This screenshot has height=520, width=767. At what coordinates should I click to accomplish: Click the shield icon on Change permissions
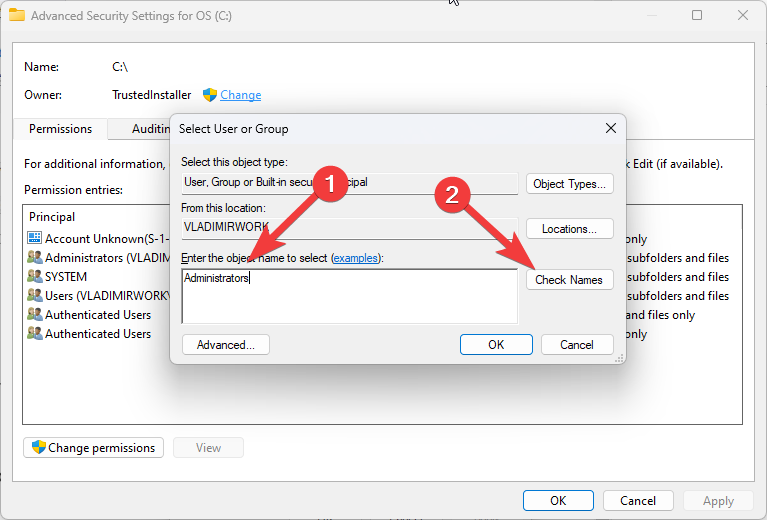click(39, 448)
